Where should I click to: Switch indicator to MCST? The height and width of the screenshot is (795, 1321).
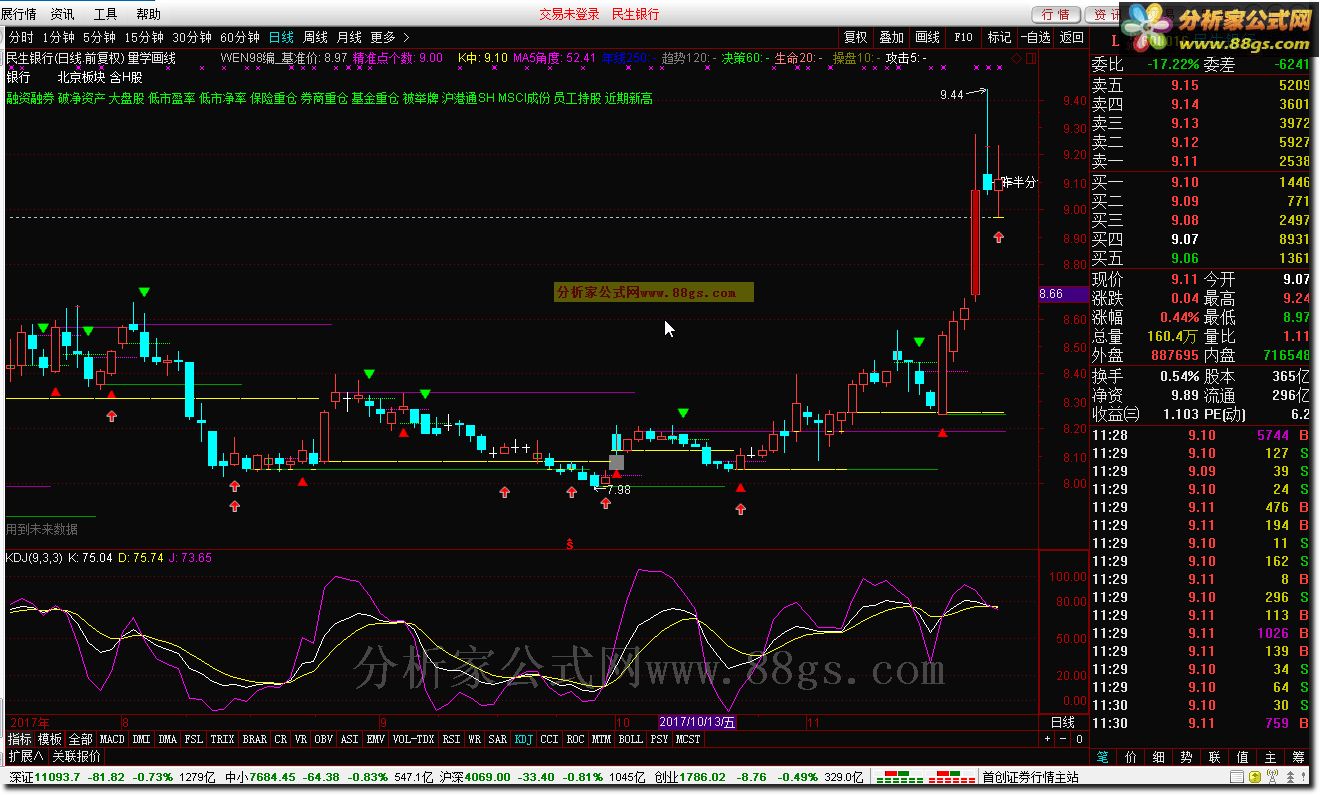pos(688,739)
